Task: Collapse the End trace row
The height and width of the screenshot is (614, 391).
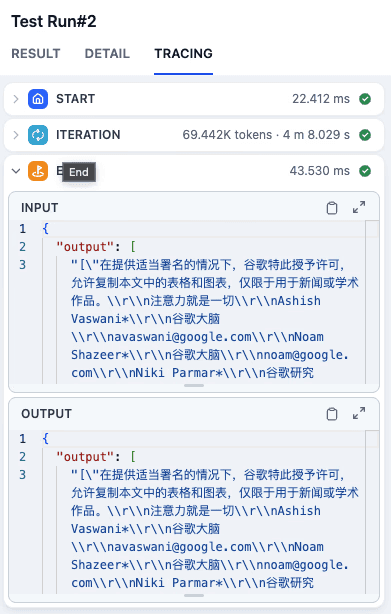Action: coord(16,171)
